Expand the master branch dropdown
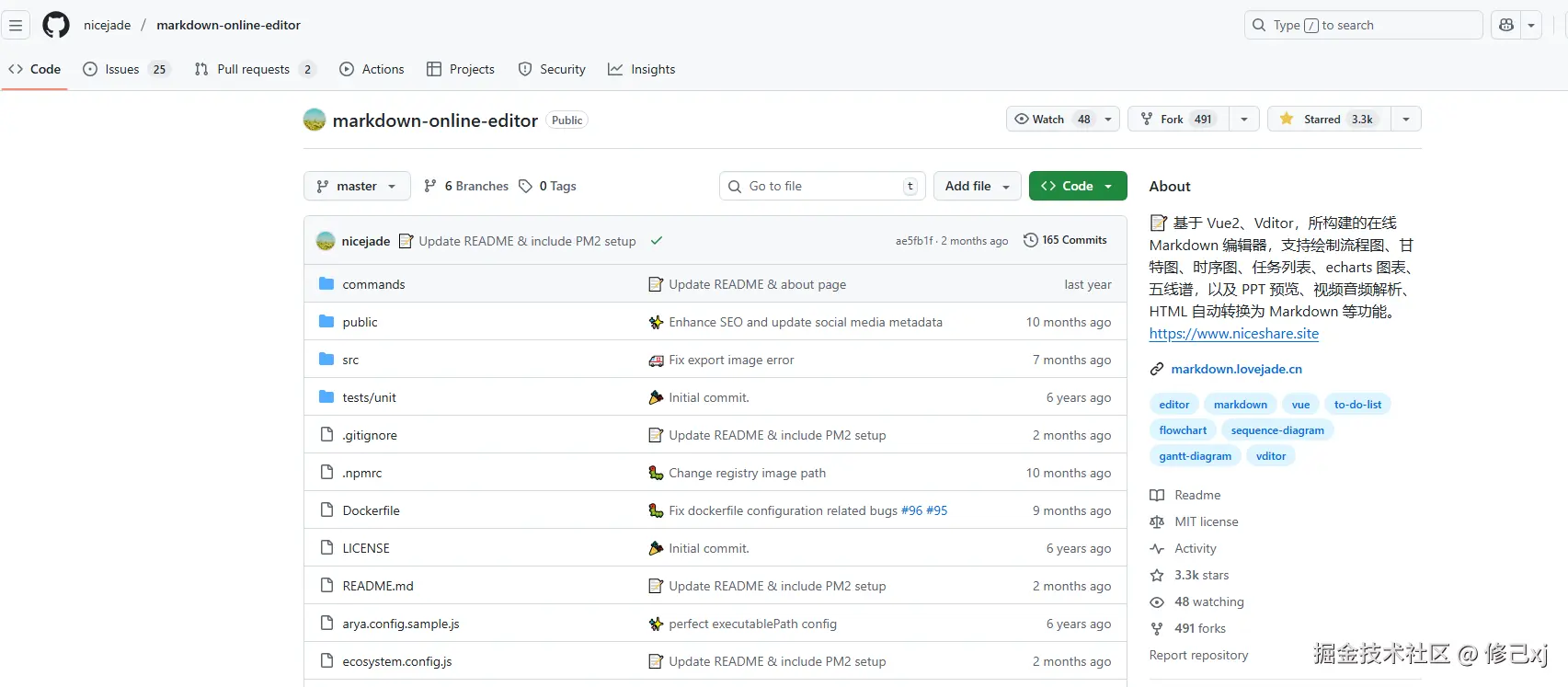The width and height of the screenshot is (1568, 687). [357, 186]
